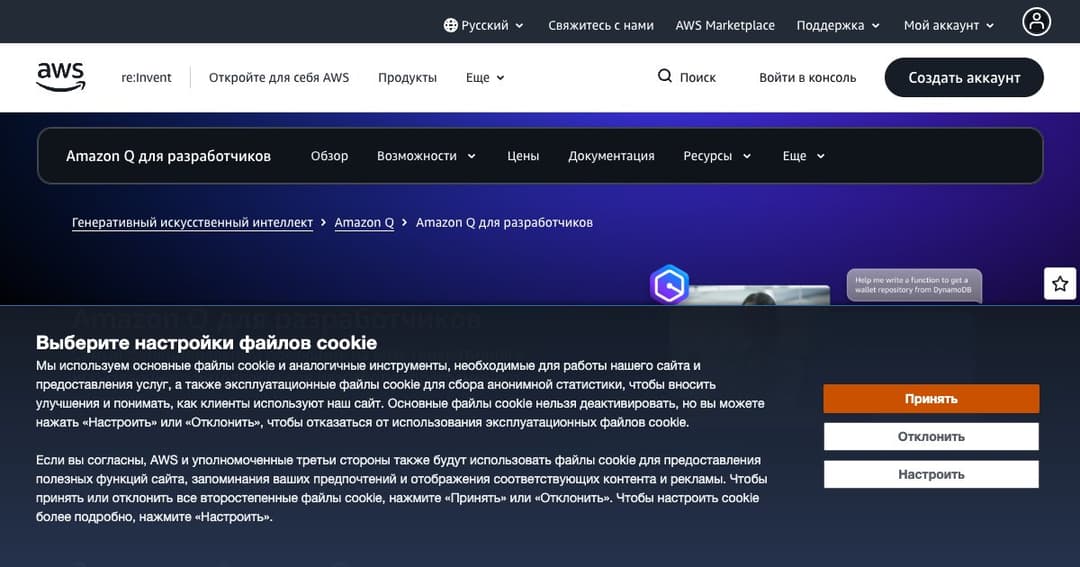Click breadcrumb text Amazon Q для разработчиков
Image resolution: width=1080 pixels, height=567 pixels.
click(x=504, y=223)
